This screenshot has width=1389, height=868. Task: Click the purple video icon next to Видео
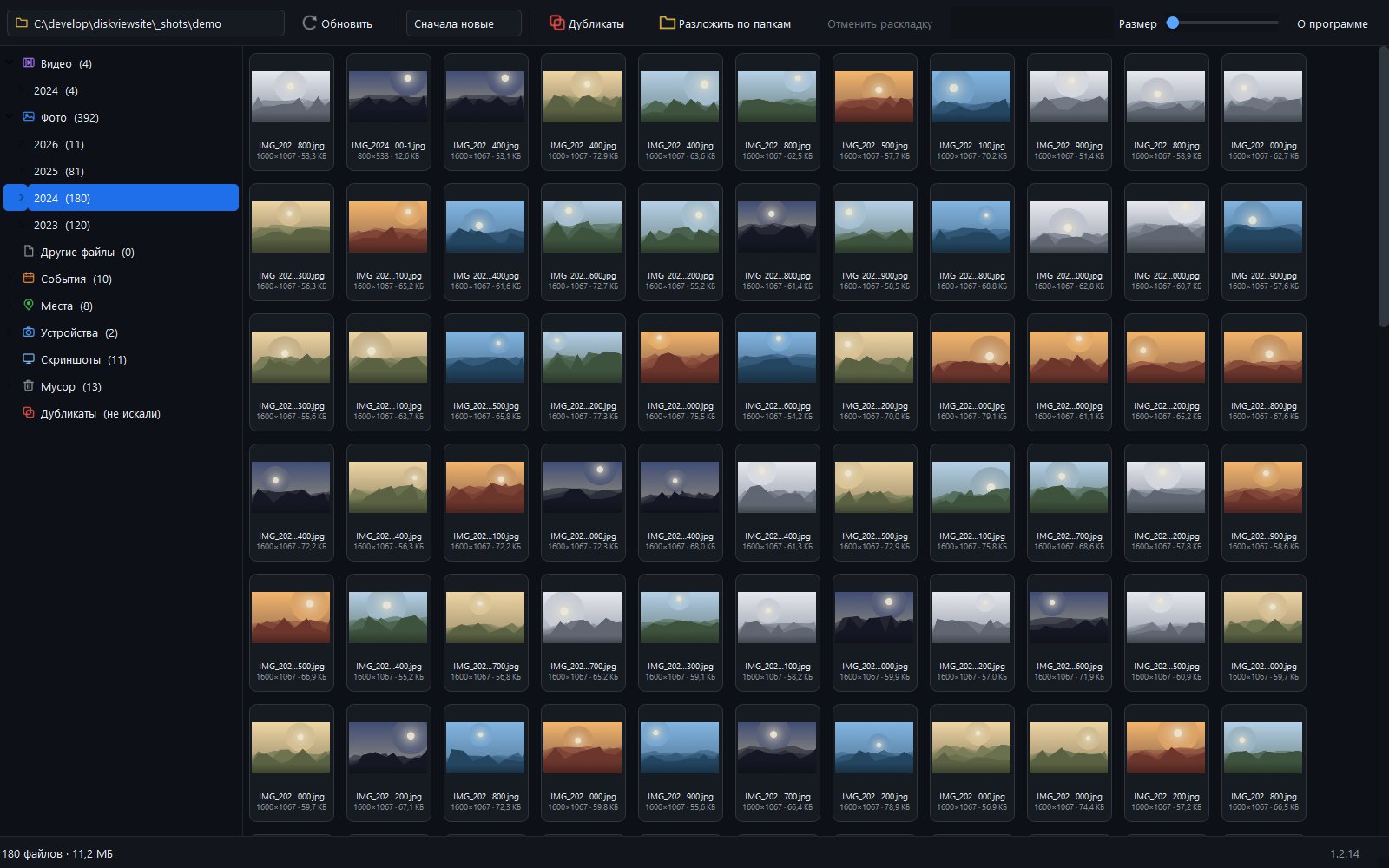coord(29,63)
